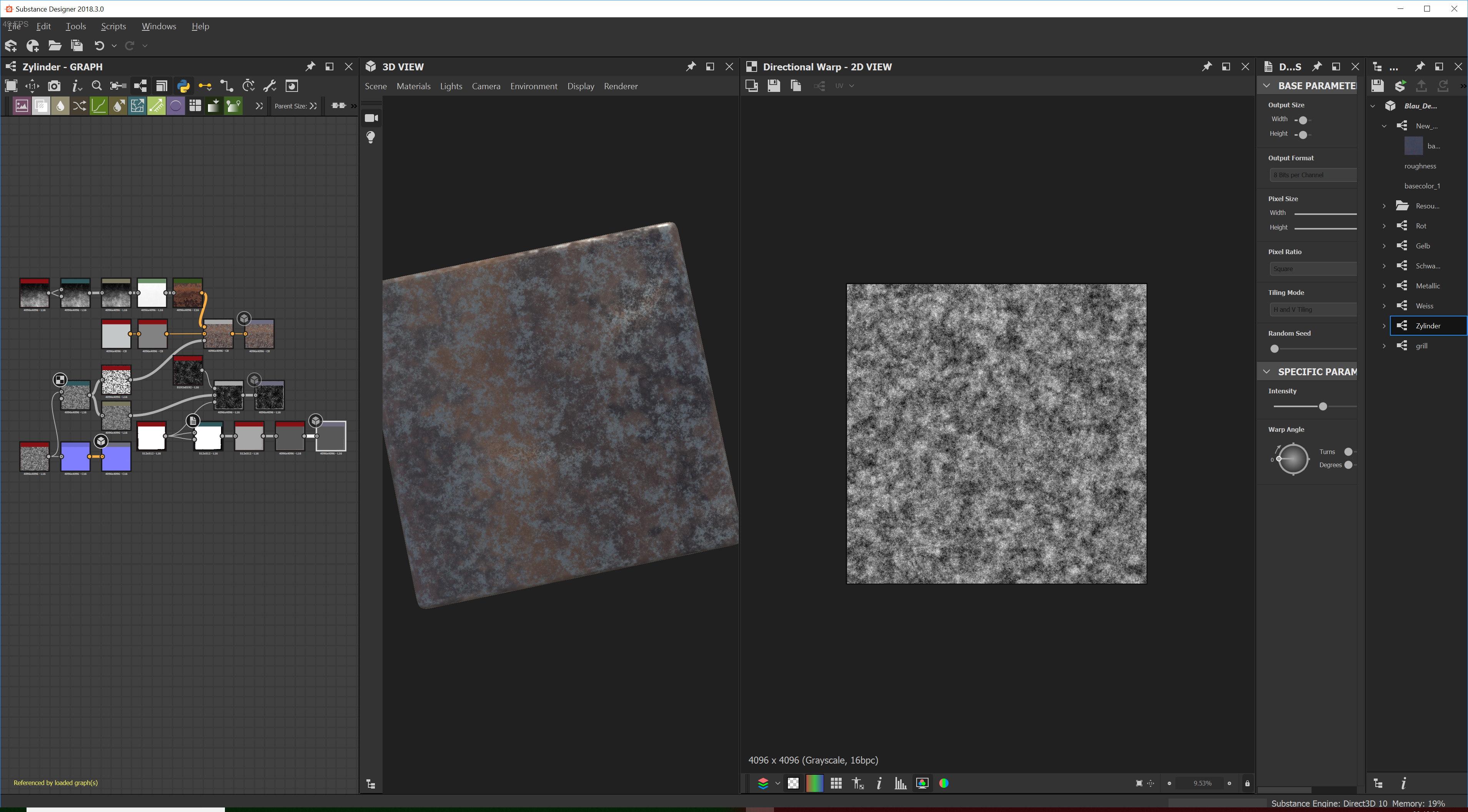Click the 3D view camera icon

click(x=371, y=118)
